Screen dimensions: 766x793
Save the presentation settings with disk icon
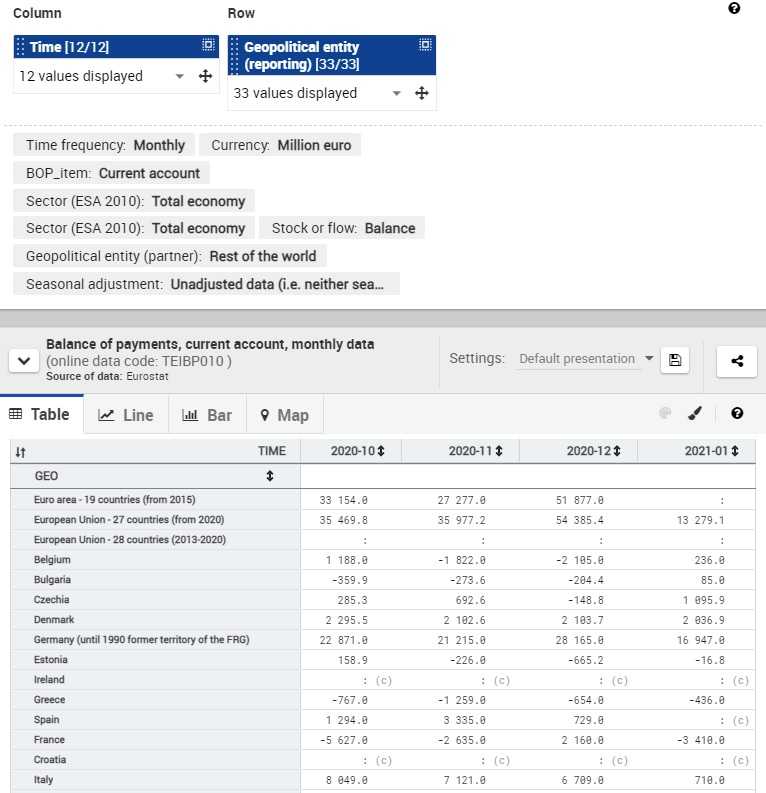(x=675, y=360)
